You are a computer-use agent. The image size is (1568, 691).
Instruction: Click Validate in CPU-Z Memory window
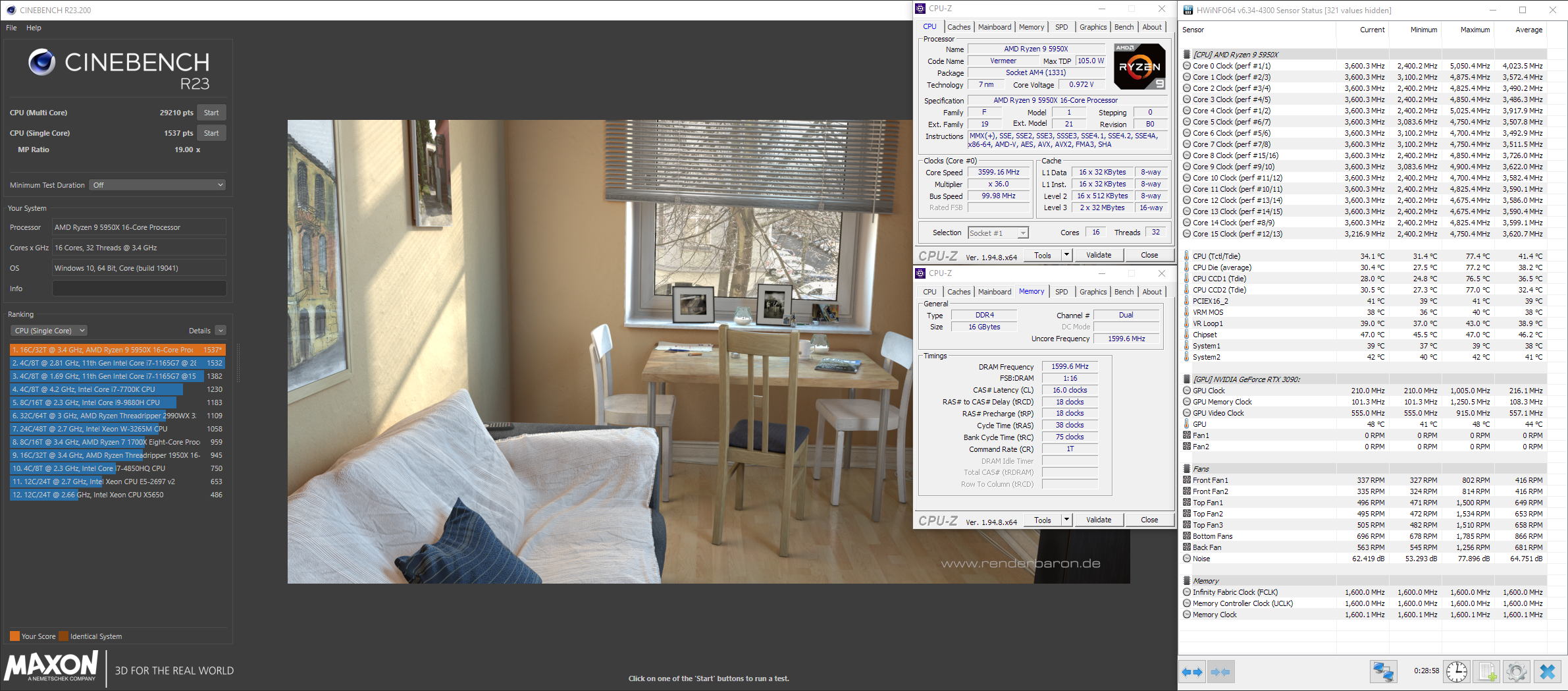pyautogui.click(x=1099, y=520)
